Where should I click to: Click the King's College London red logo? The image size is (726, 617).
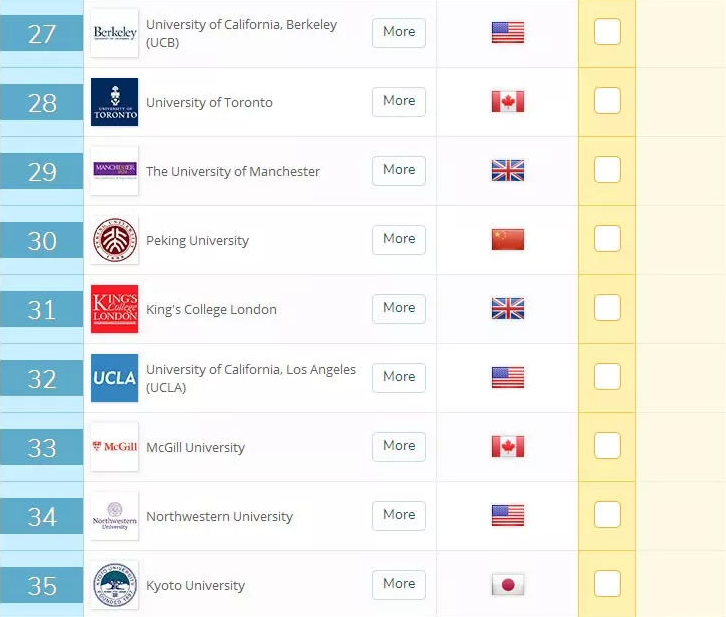[x=114, y=309]
